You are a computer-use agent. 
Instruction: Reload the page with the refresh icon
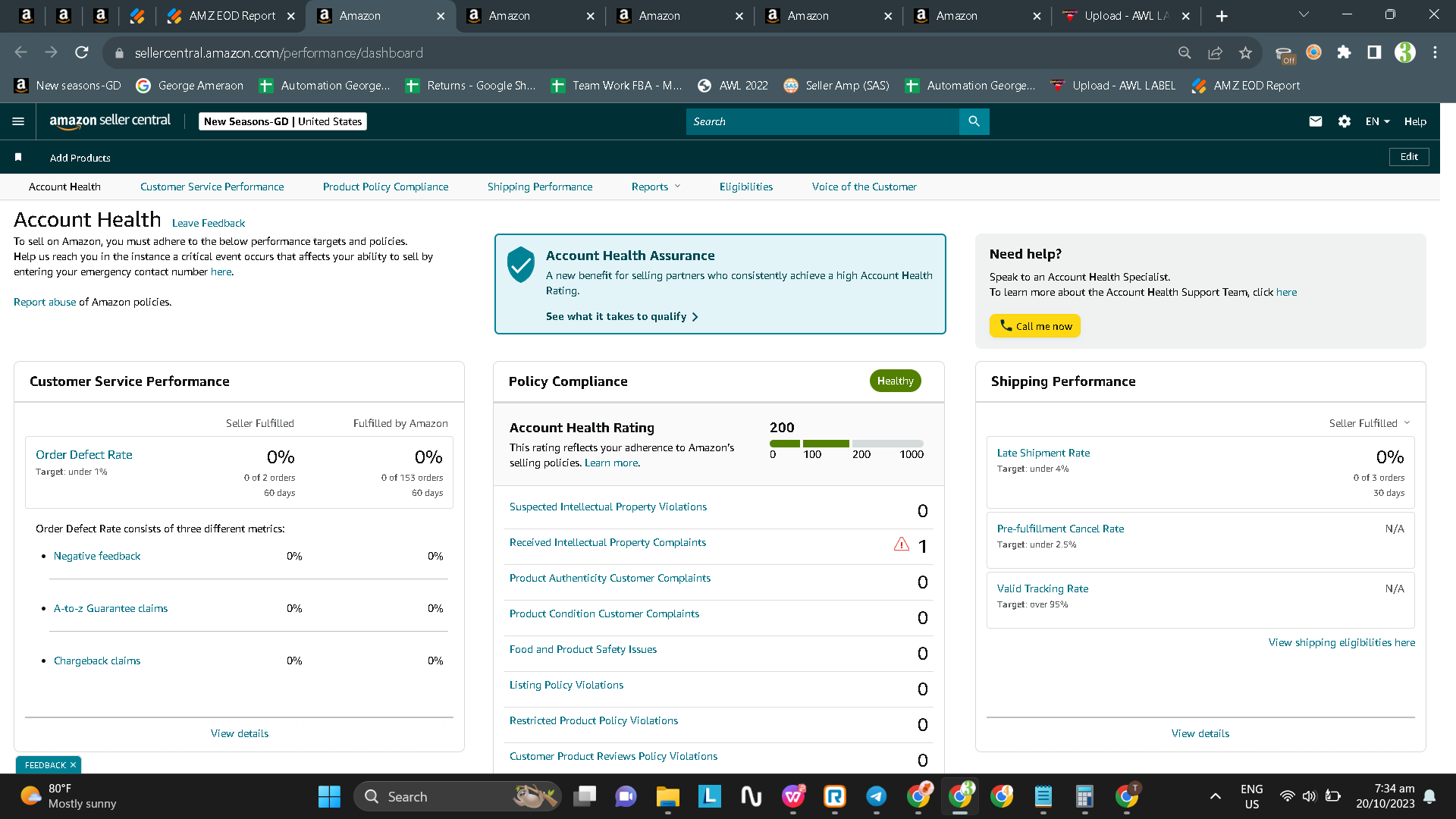pyautogui.click(x=82, y=52)
